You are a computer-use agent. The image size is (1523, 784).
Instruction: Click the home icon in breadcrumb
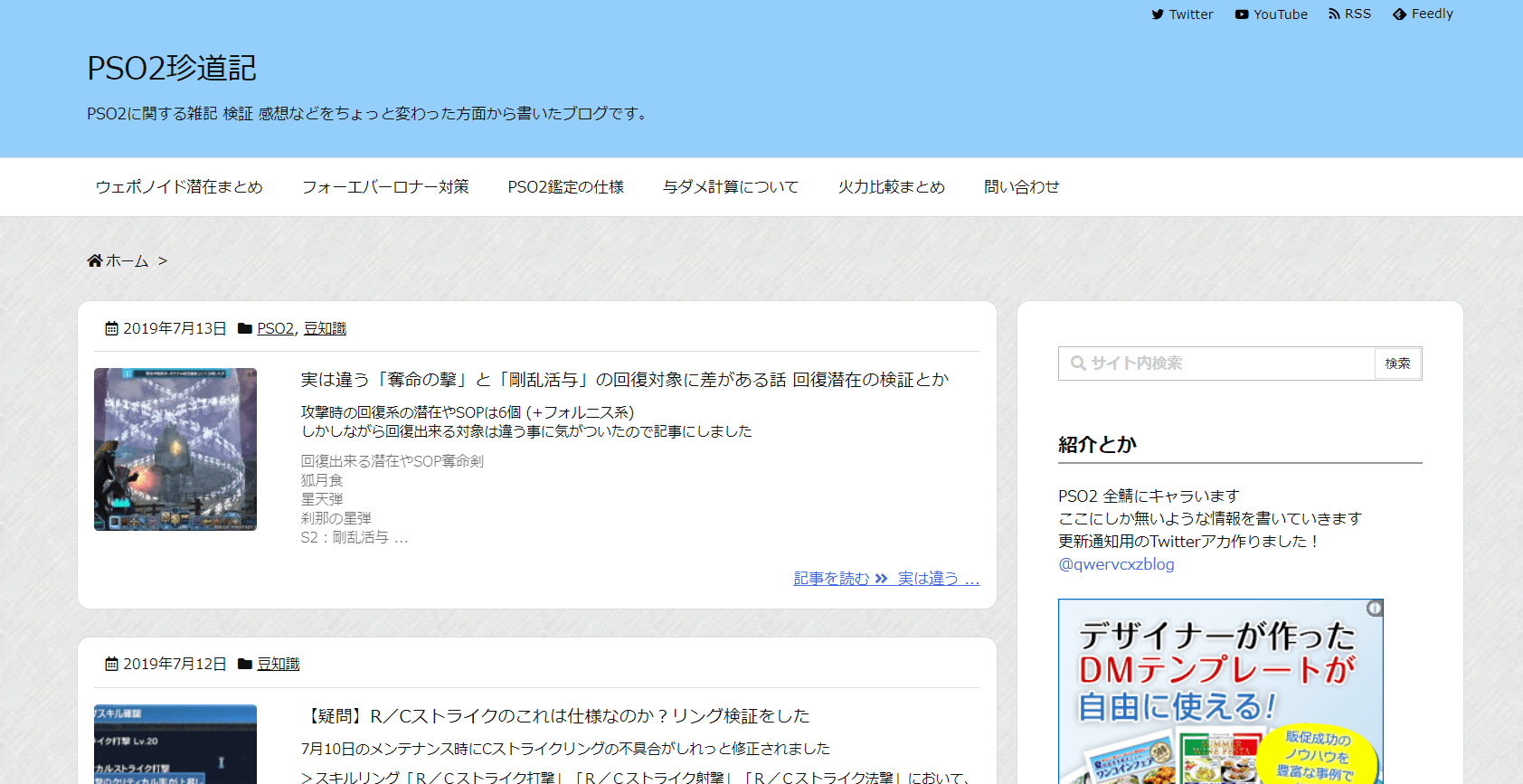[x=94, y=260]
